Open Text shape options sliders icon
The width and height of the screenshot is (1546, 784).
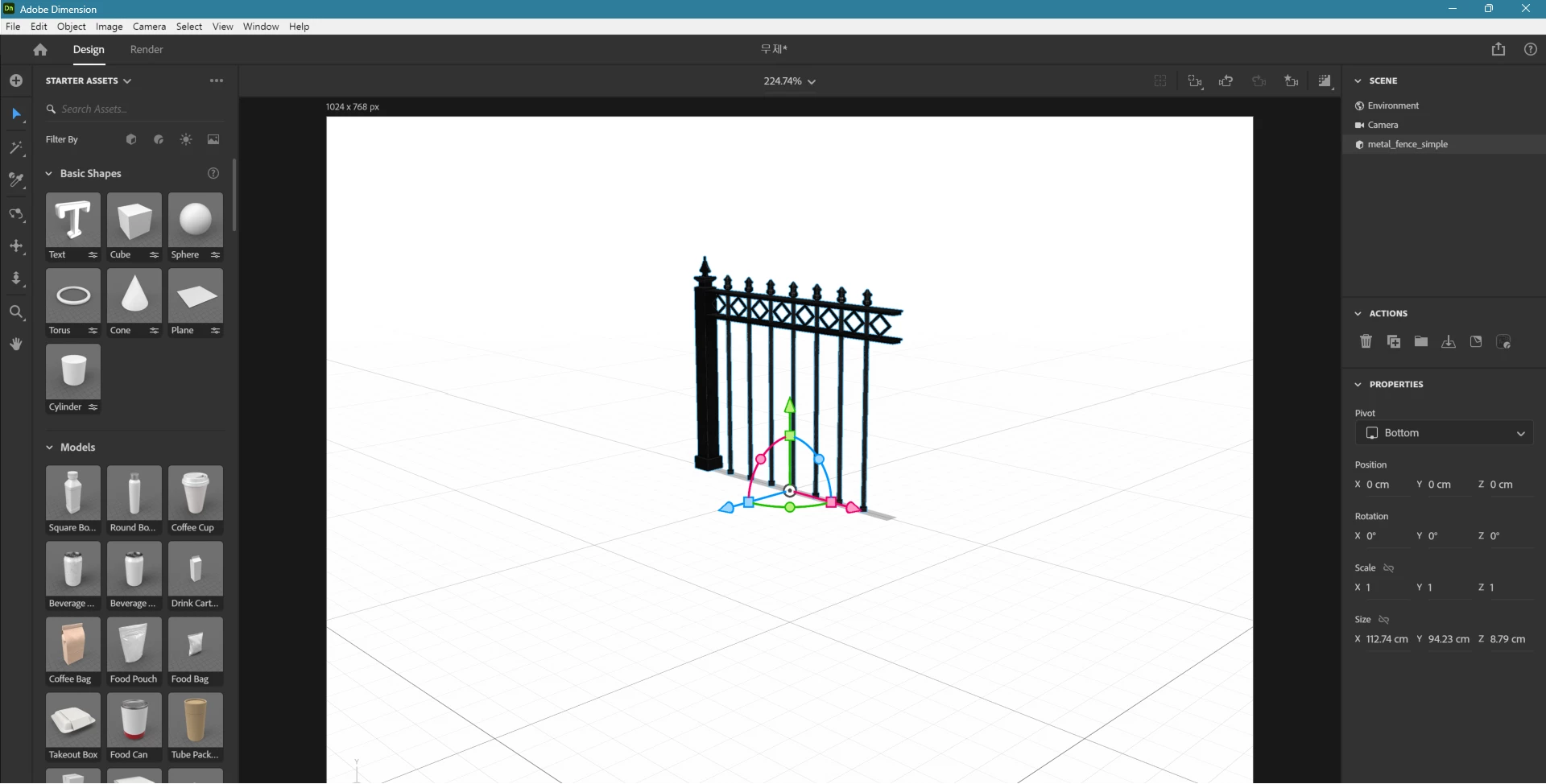click(x=93, y=255)
